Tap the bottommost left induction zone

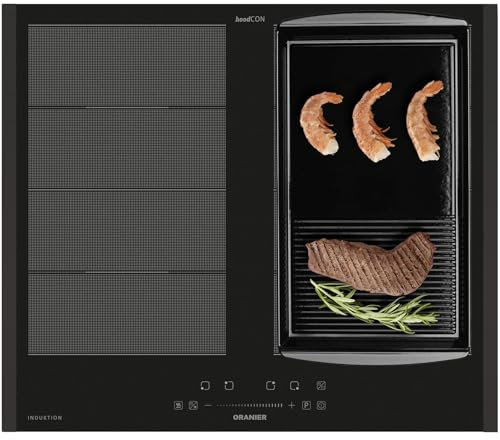[127, 314]
